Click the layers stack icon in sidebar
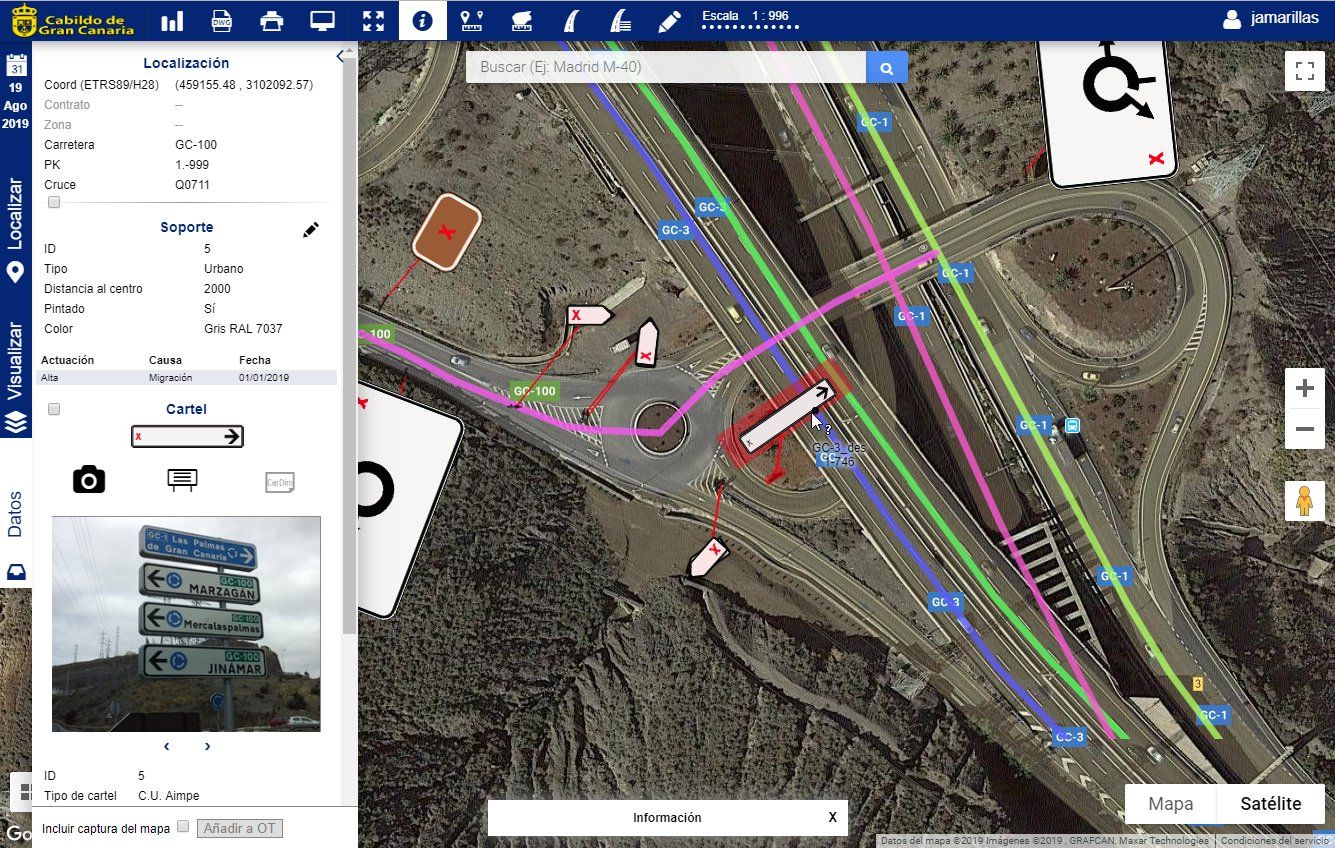 [16, 423]
